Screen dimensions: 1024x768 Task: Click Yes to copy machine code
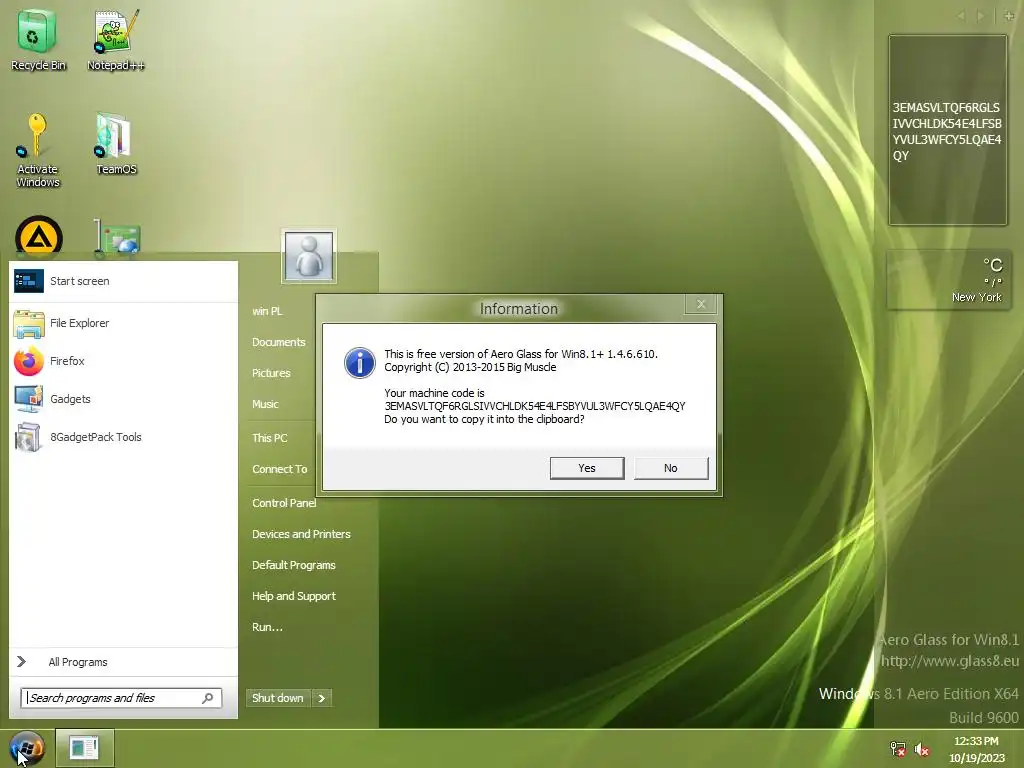(587, 468)
